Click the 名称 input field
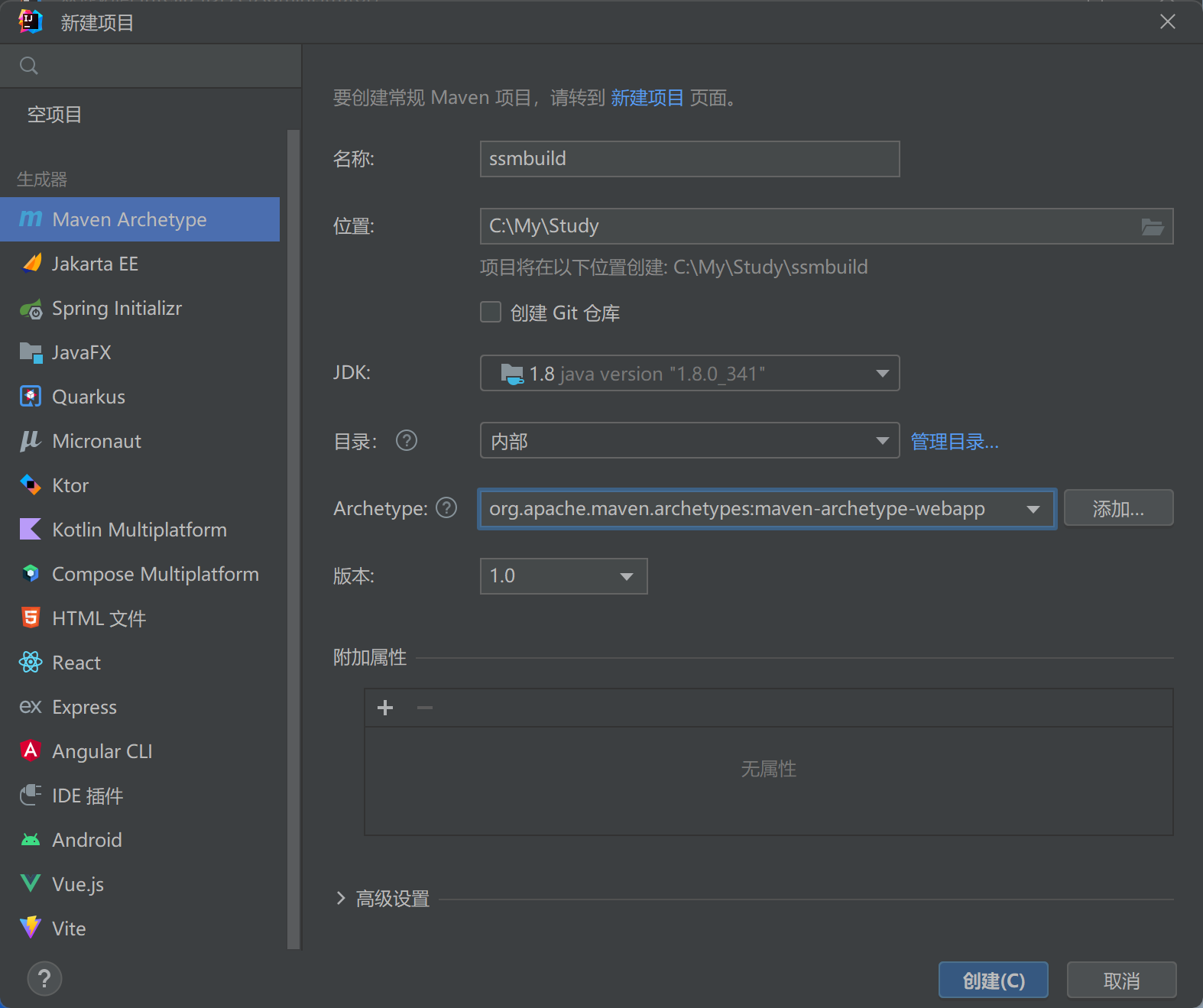The width and height of the screenshot is (1203, 1008). tap(689, 159)
